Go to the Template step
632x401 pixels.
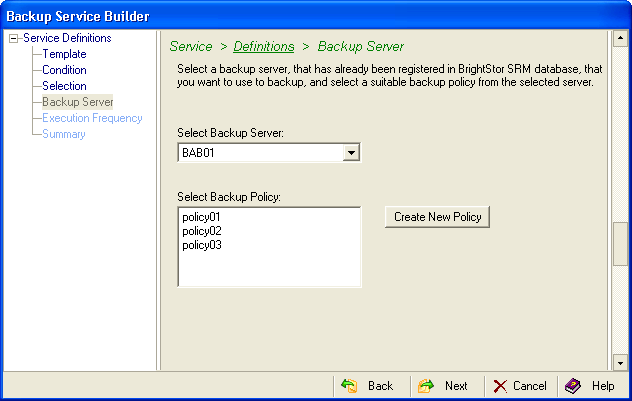click(x=64, y=54)
